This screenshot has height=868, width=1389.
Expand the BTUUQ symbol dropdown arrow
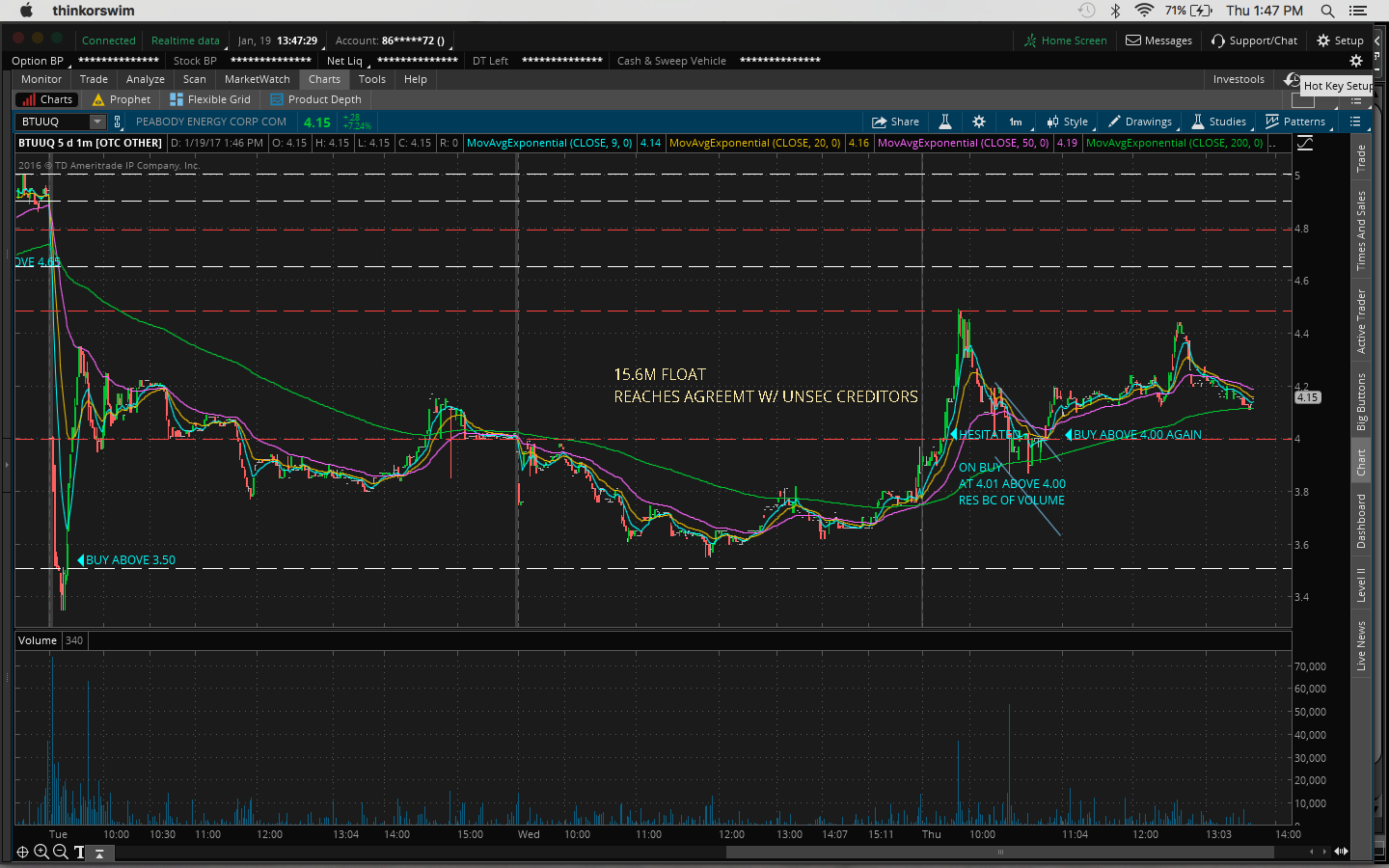tap(97, 122)
